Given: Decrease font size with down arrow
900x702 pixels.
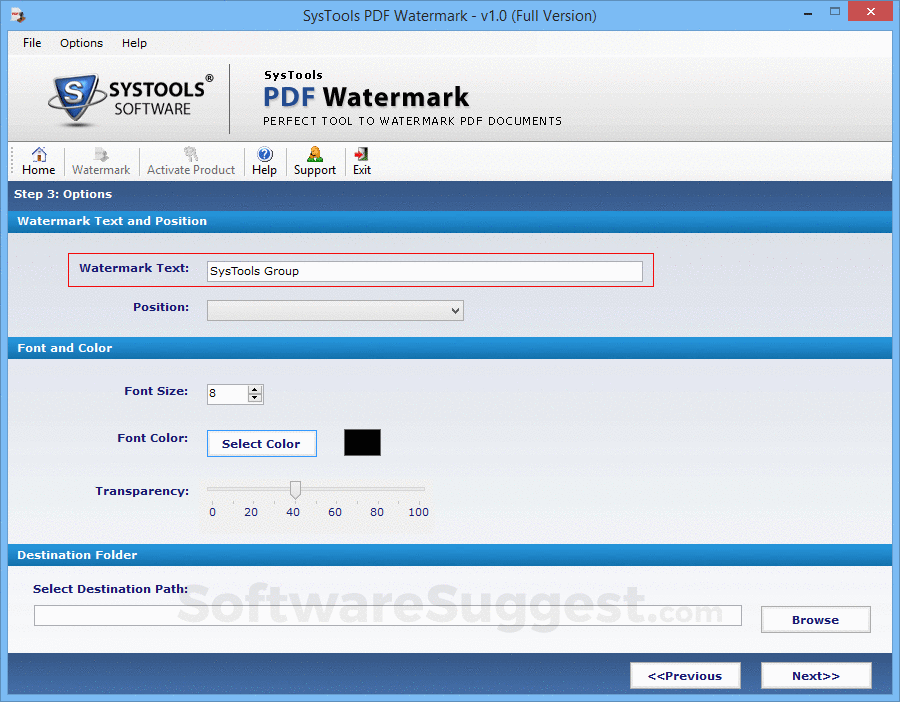Looking at the screenshot, I should coord(255,398).
